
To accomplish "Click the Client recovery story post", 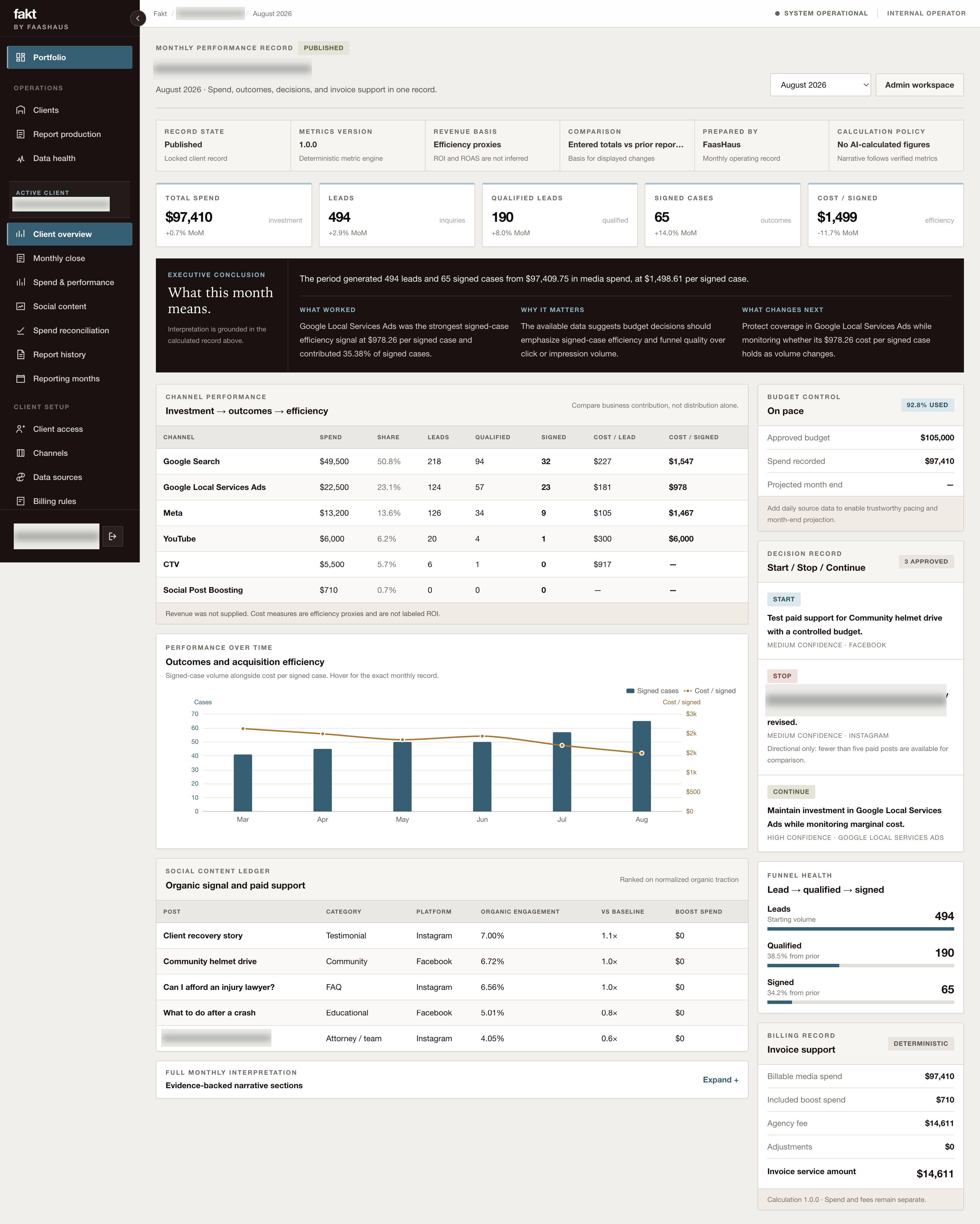I will 203,935.
